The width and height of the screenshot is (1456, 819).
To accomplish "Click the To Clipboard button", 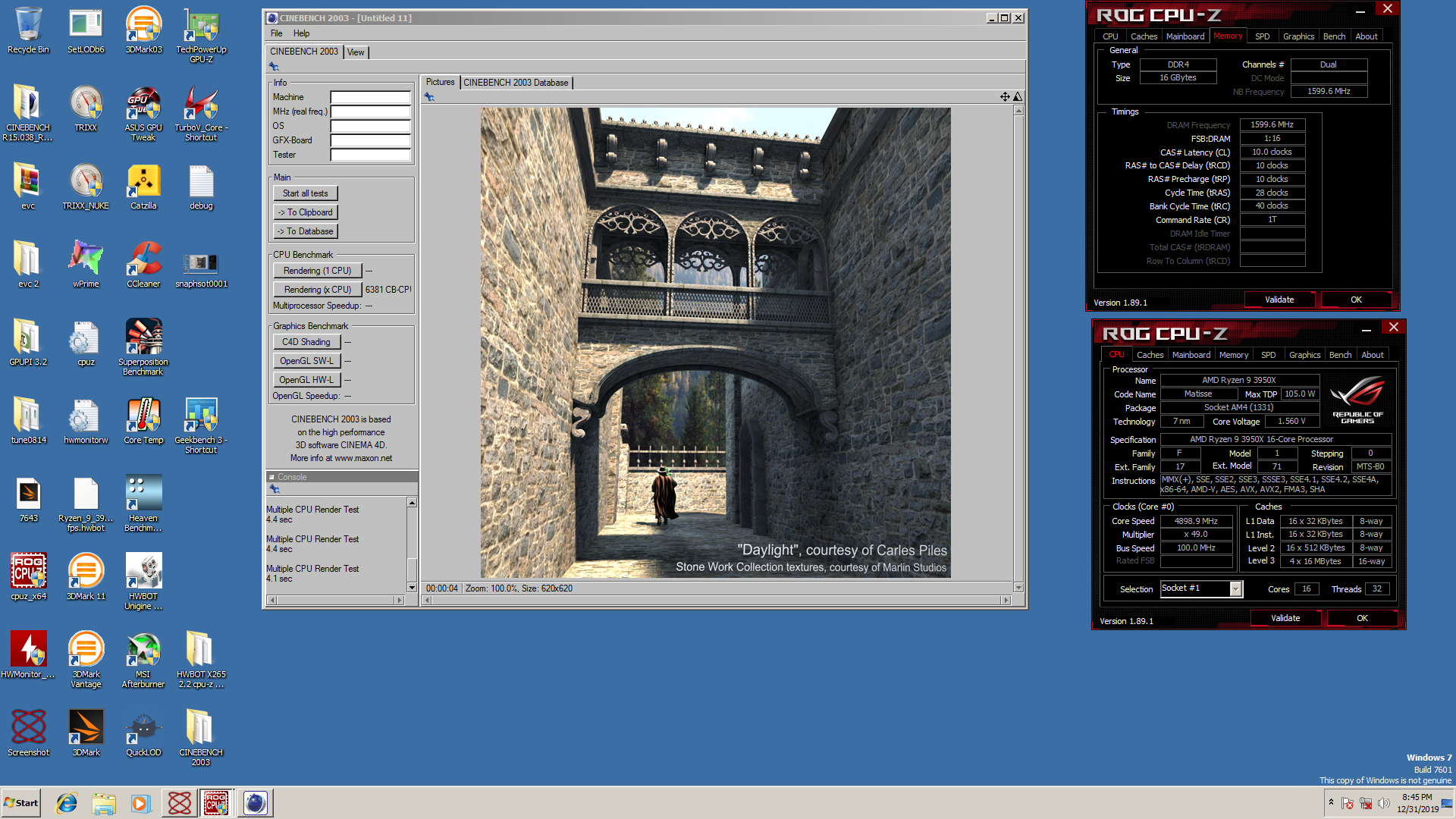I will coord(305,212).
